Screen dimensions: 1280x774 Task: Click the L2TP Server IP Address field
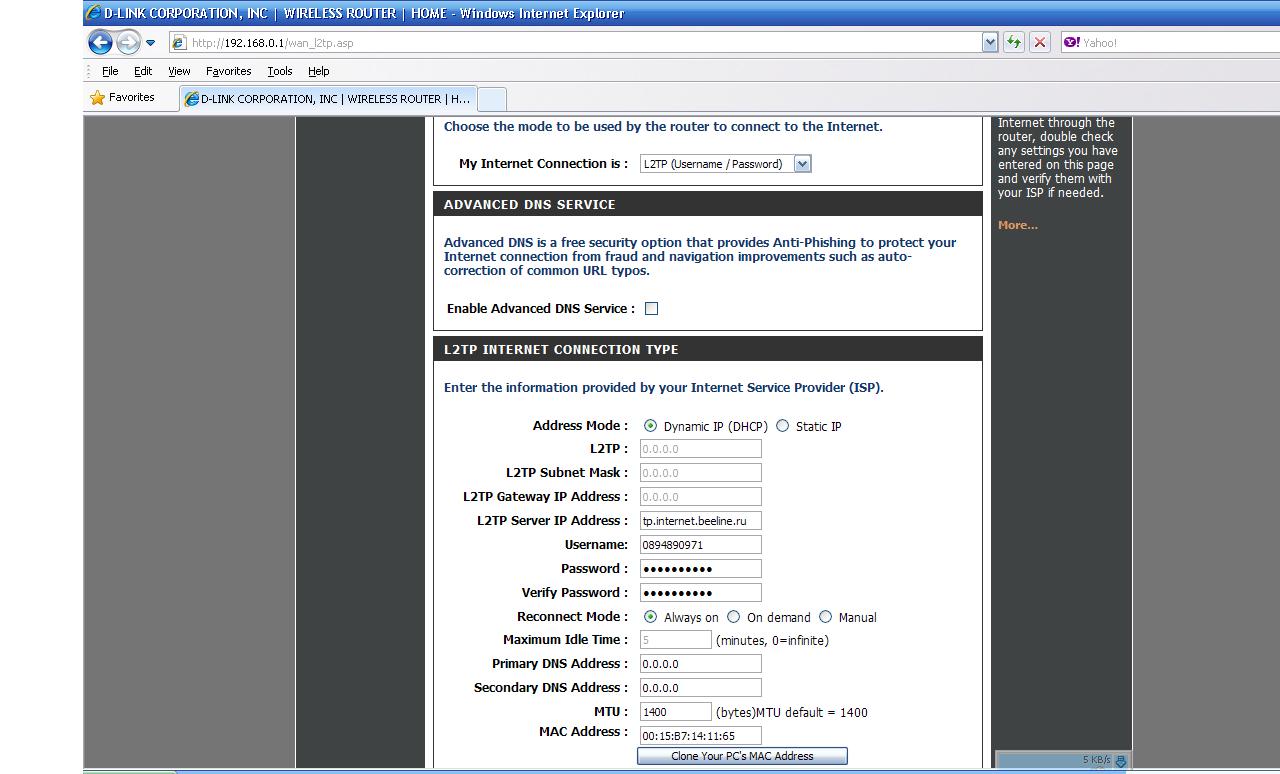tap(700, 521)
